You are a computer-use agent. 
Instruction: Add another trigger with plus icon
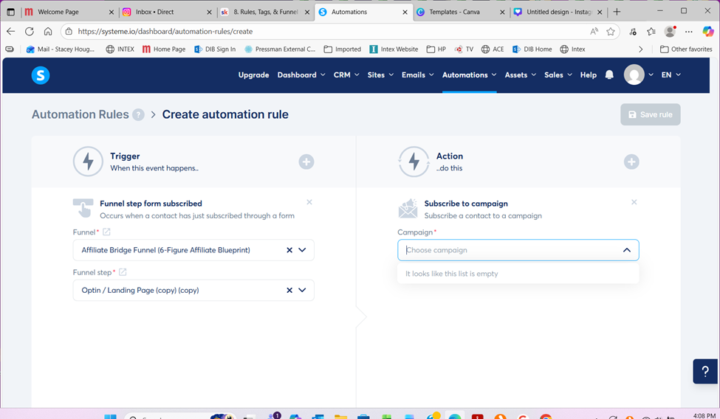tap(306, 161)
